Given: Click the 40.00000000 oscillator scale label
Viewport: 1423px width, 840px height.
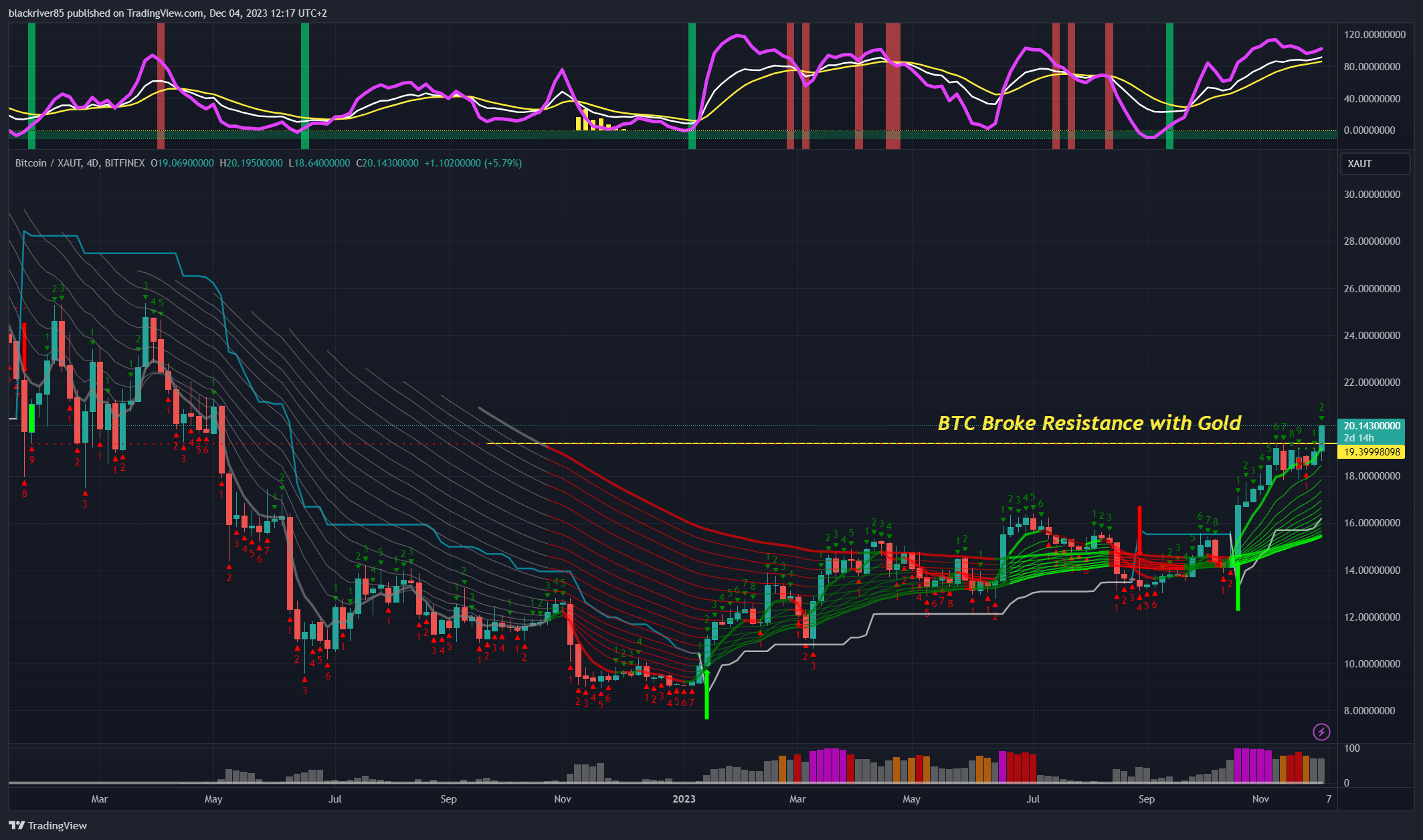Looking at the screenshot, I should point(1371,99).
